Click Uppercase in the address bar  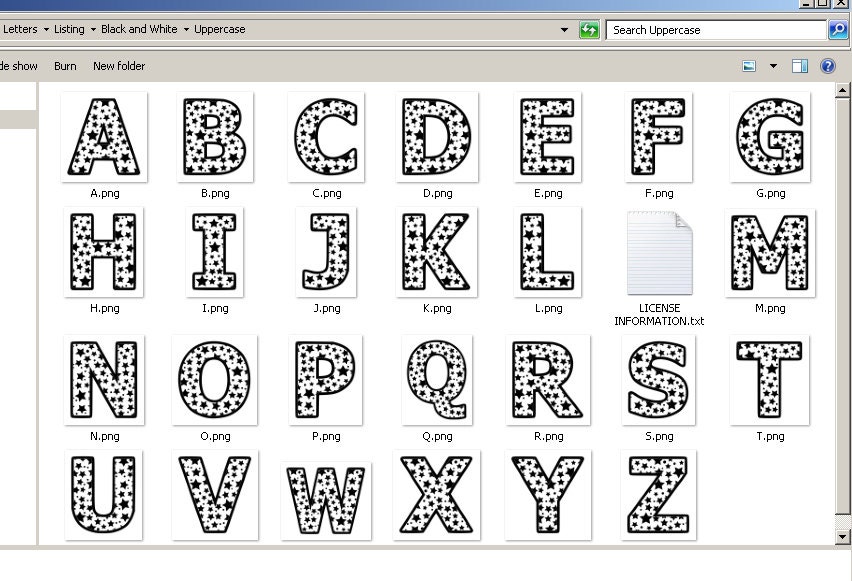pyautogui.click(x=219, y=29)
